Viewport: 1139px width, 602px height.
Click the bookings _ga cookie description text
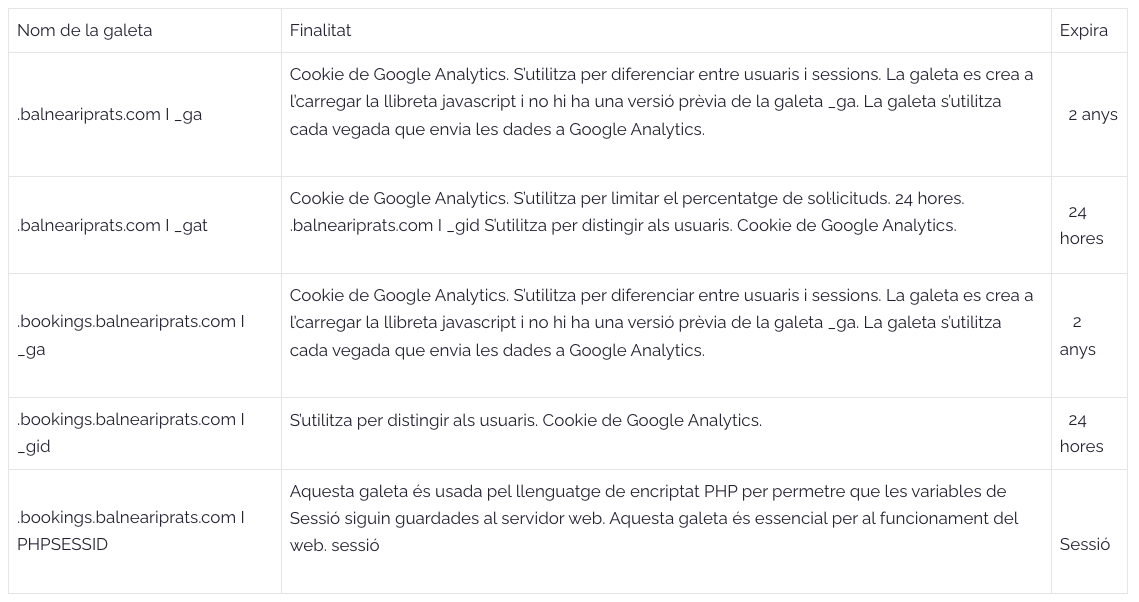(x=661, y=322)
